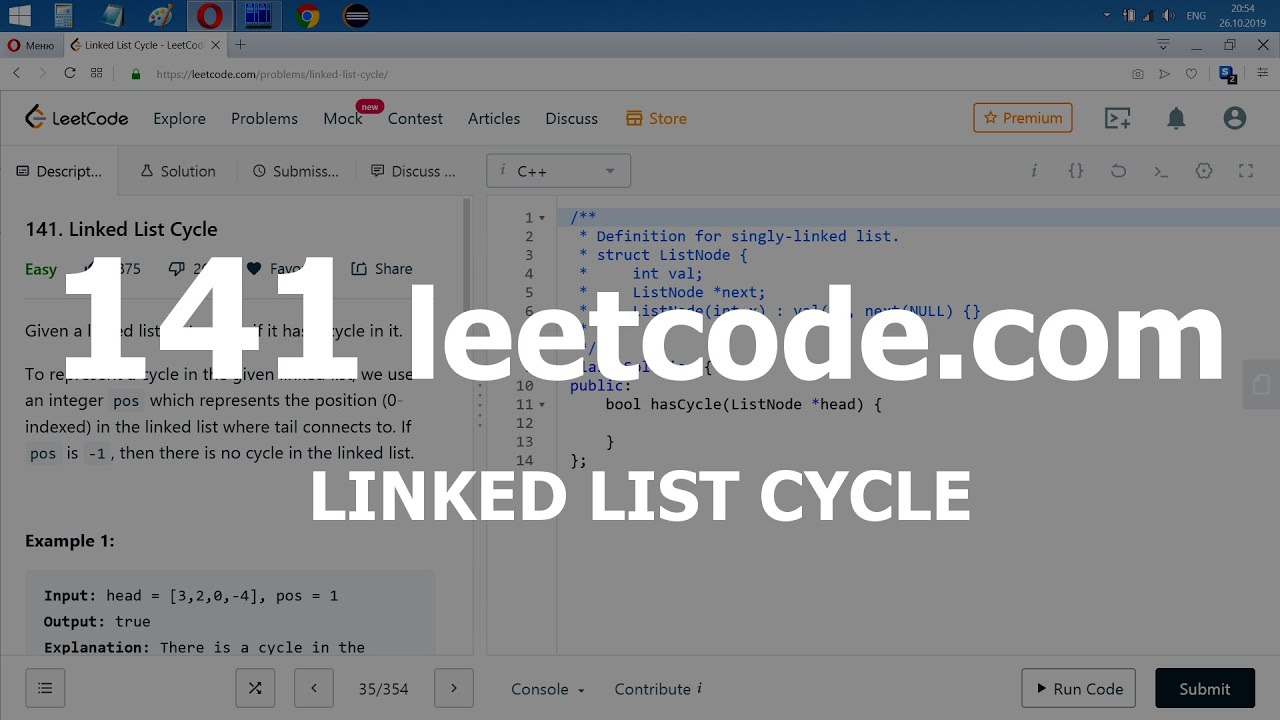Screen dimensions: 1280x720
Task: Switch to the Solution tab
Action: point(178,171)
